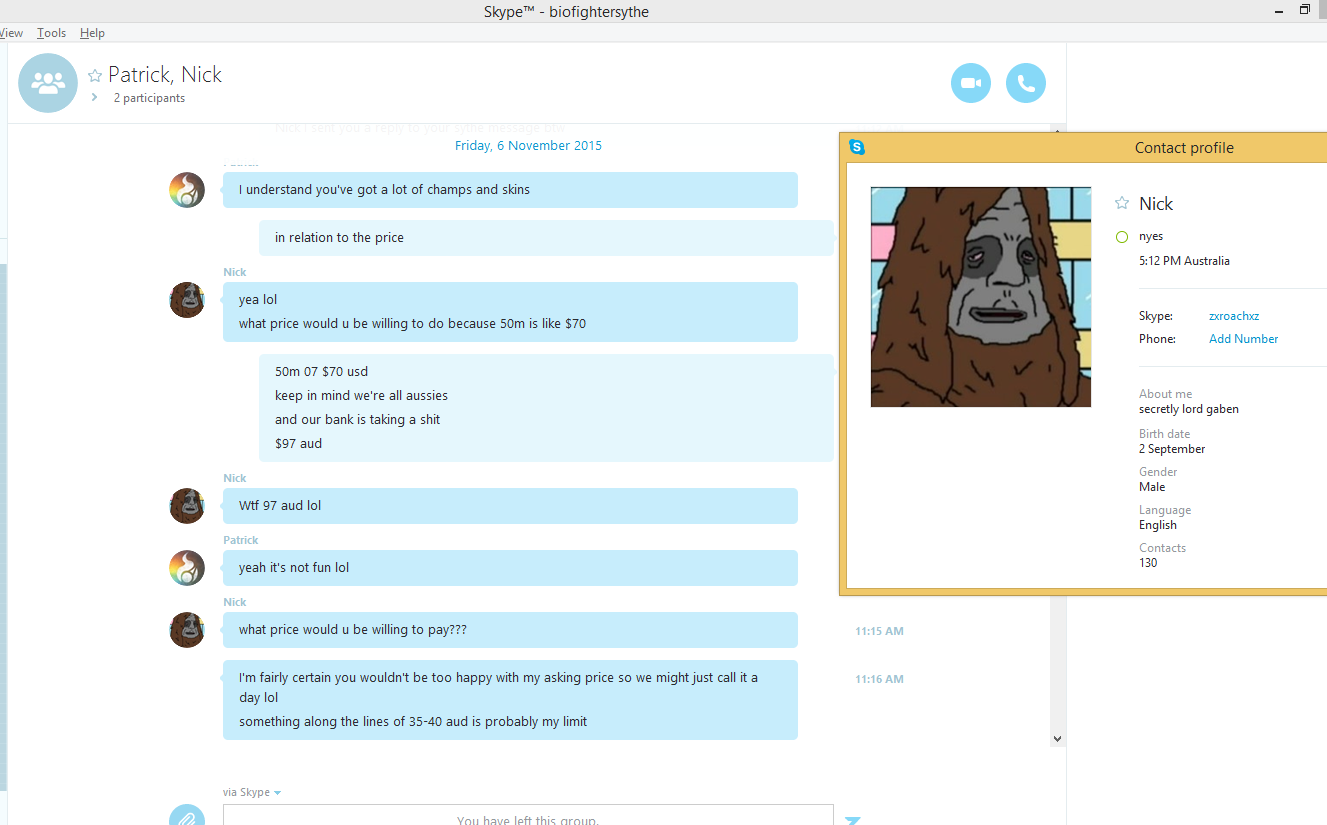The image size is (1327, 825).
Task: Click the "nyes" mood text in Contact profile
Action: (1151, 237)
